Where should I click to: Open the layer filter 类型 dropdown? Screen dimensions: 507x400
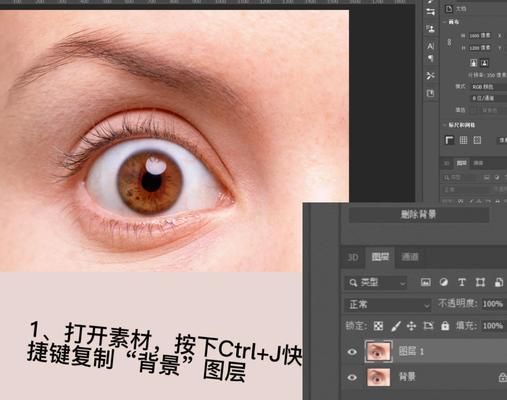376,283
